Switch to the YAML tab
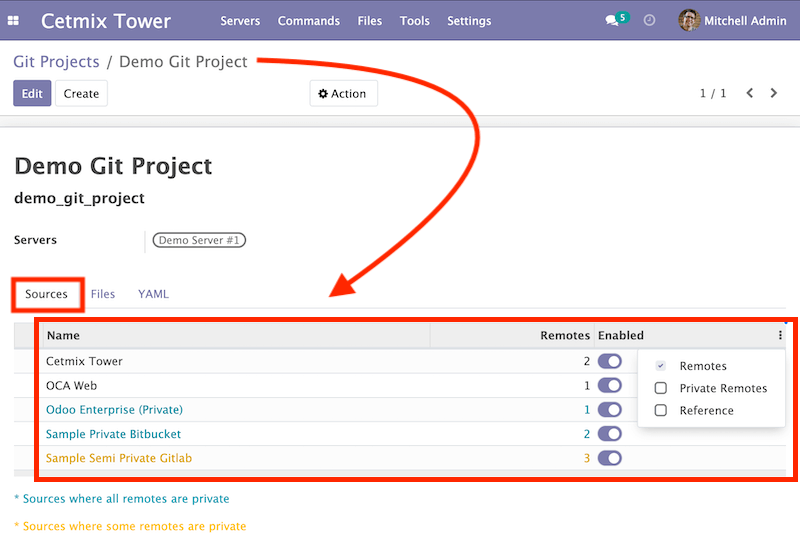This screenshot has height=549, width=800. click(x=153, y=294)
